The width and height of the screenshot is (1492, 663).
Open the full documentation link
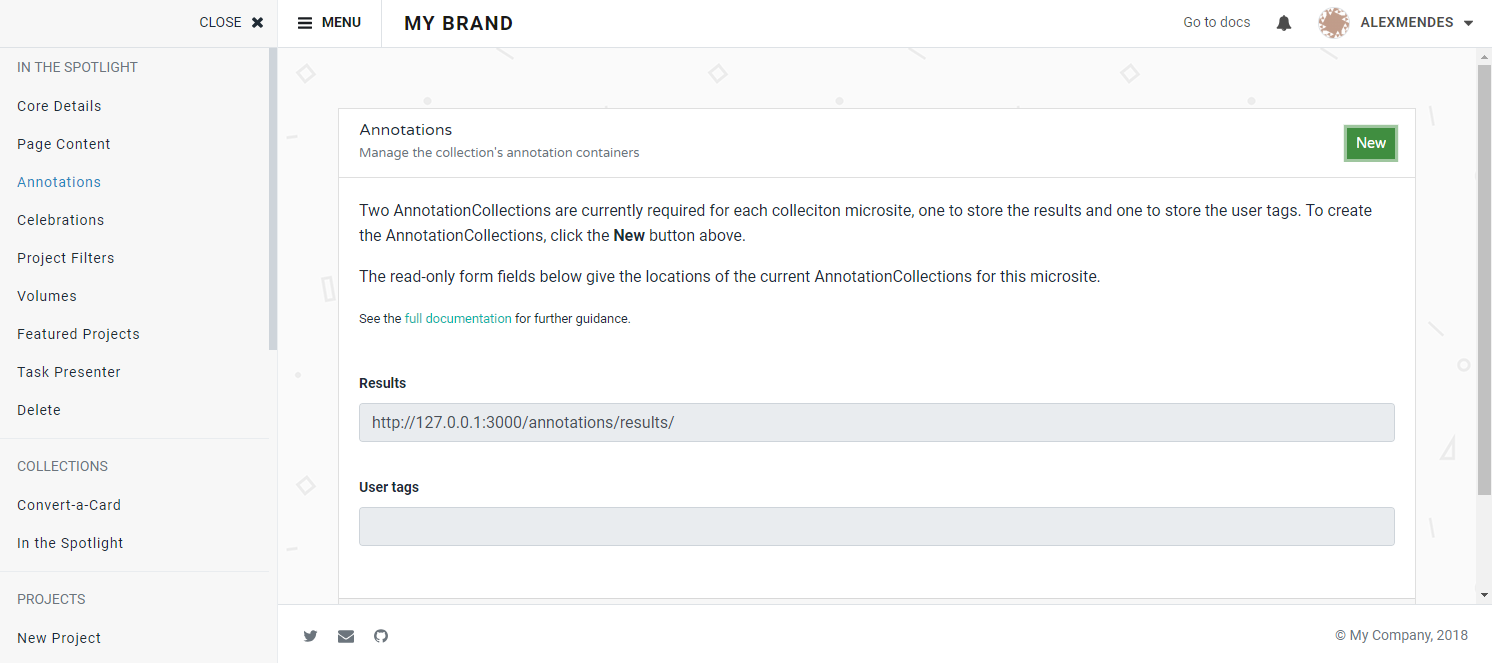(457, 318)
